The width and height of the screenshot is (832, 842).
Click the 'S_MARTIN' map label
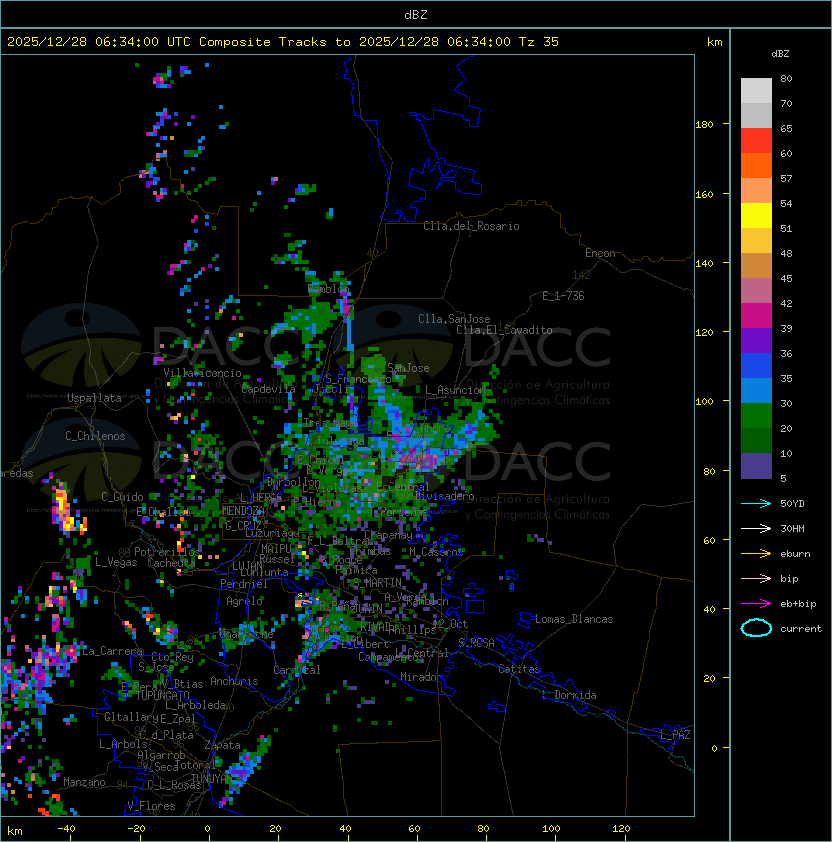[x=378, y=583]
